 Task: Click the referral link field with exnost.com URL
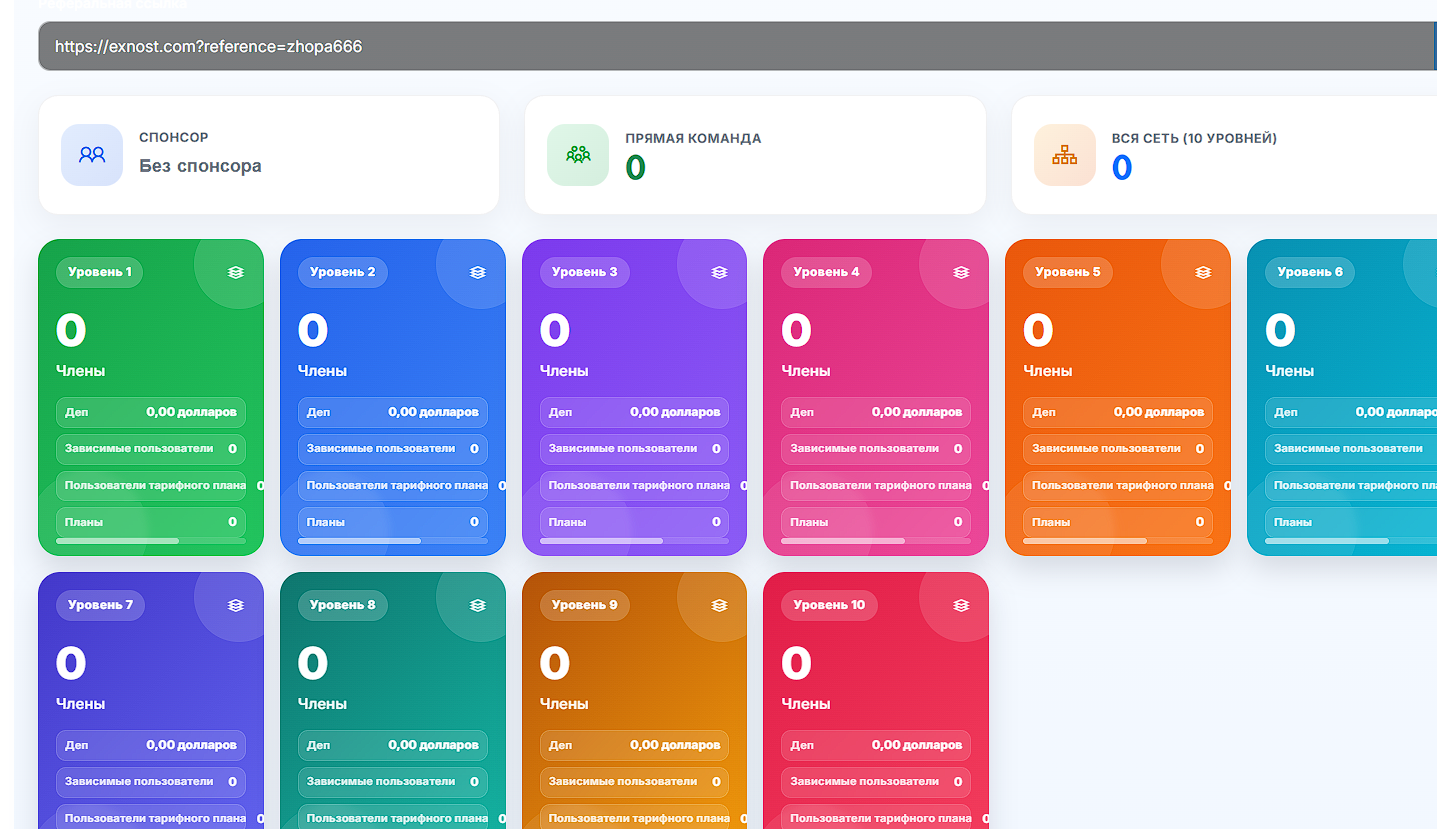point(736,46)
